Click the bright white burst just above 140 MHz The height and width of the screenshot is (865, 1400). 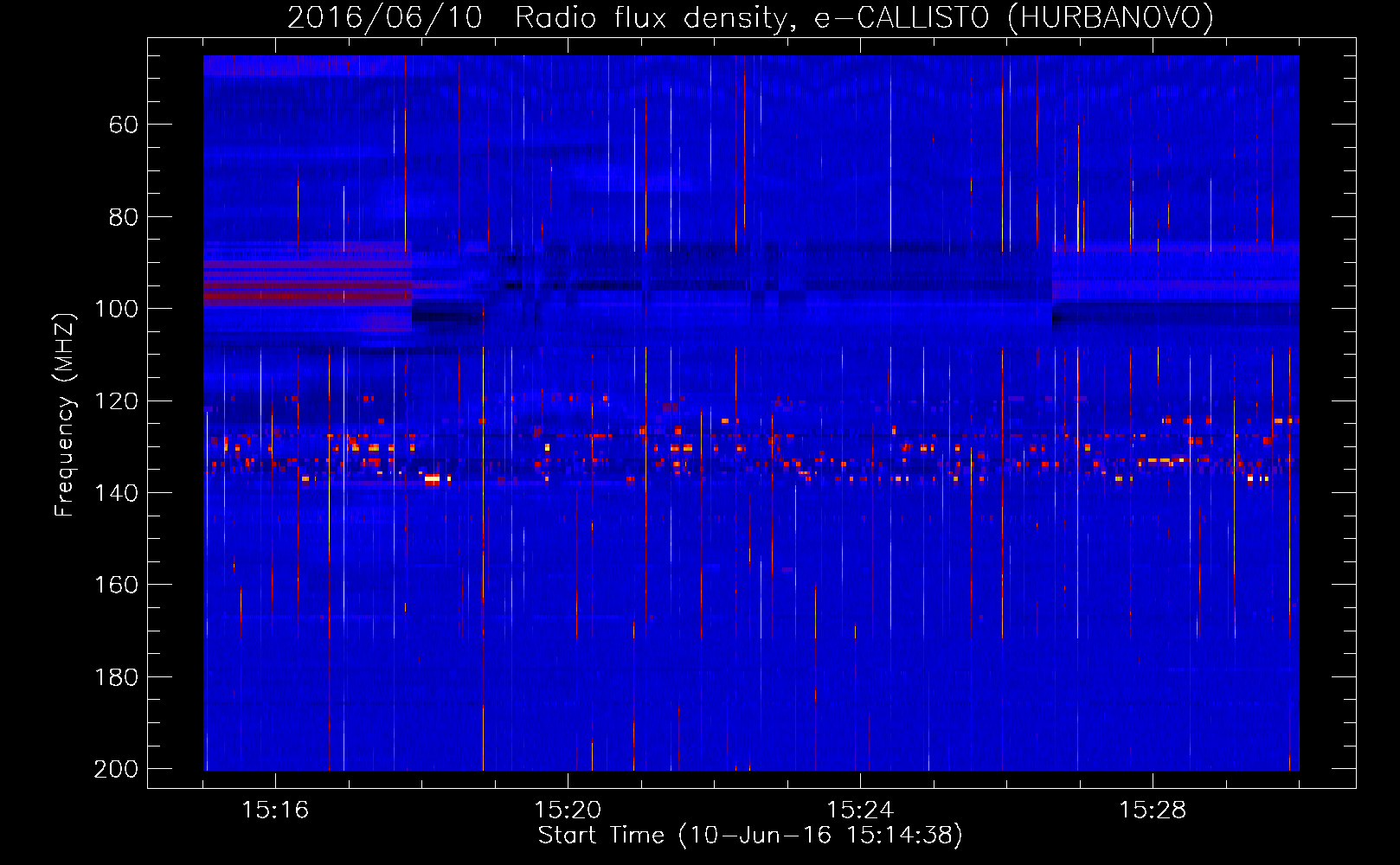click(432, 478)
